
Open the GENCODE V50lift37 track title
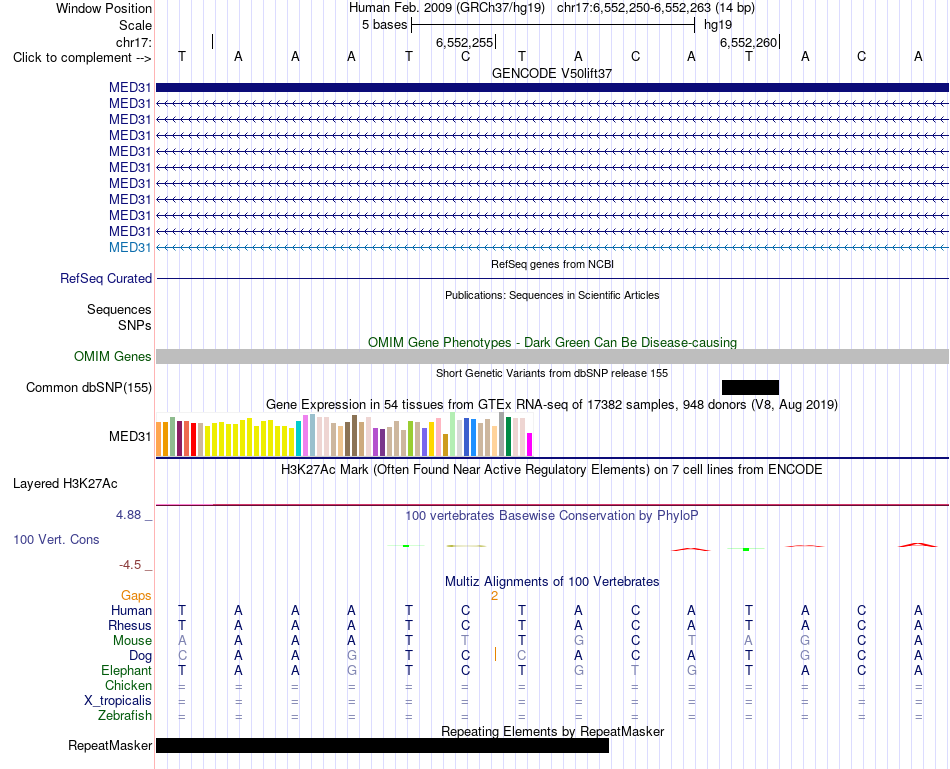pyautogui.click(x=552, y=73)
